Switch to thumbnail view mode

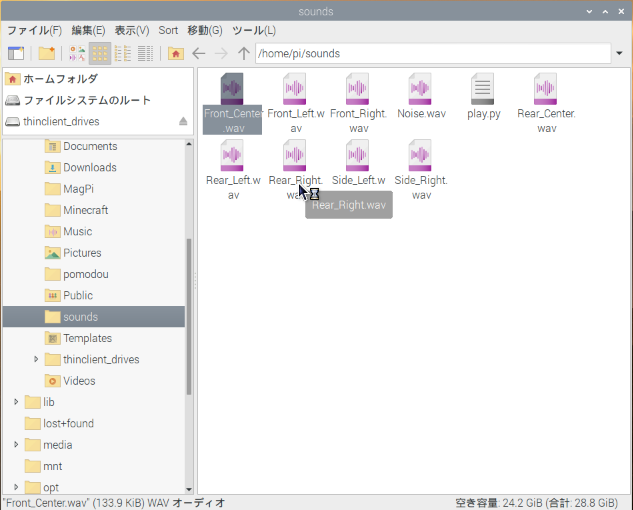(x=77, y=53)
